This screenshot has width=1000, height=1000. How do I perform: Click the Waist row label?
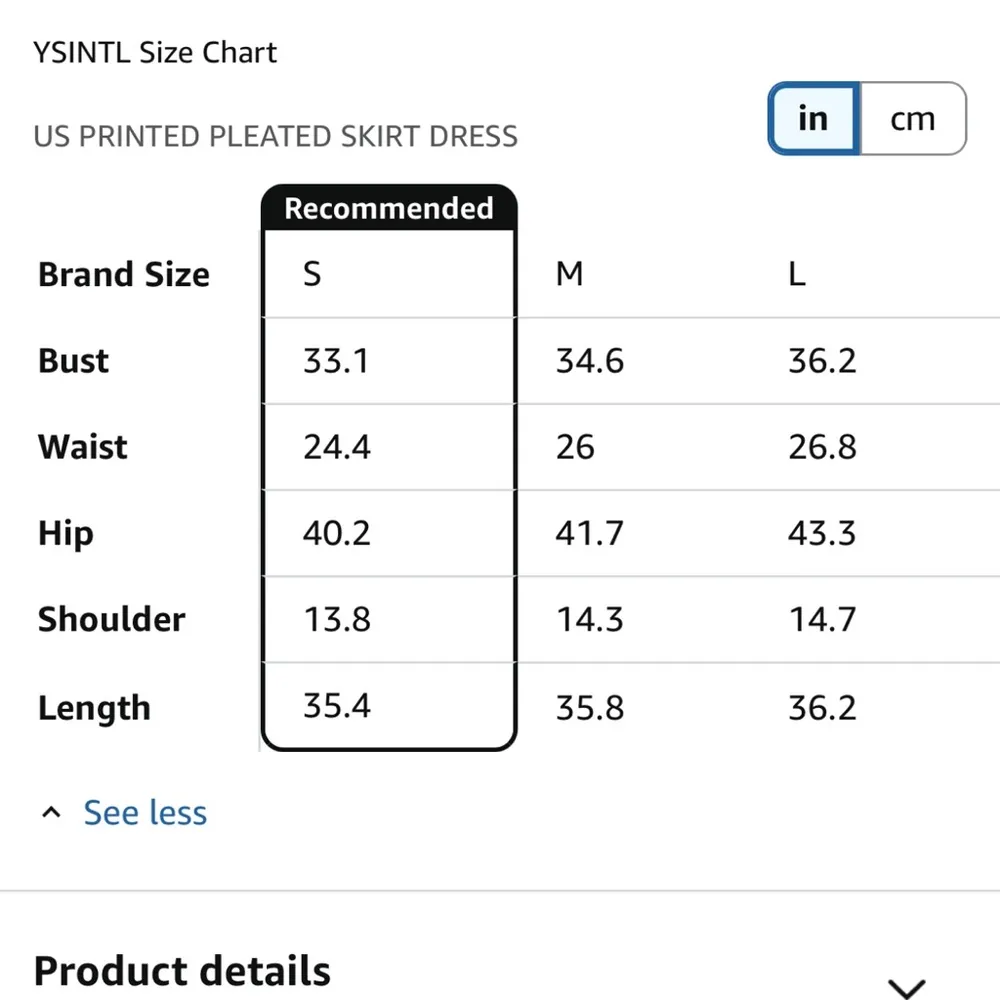click(x=82, y=447)
